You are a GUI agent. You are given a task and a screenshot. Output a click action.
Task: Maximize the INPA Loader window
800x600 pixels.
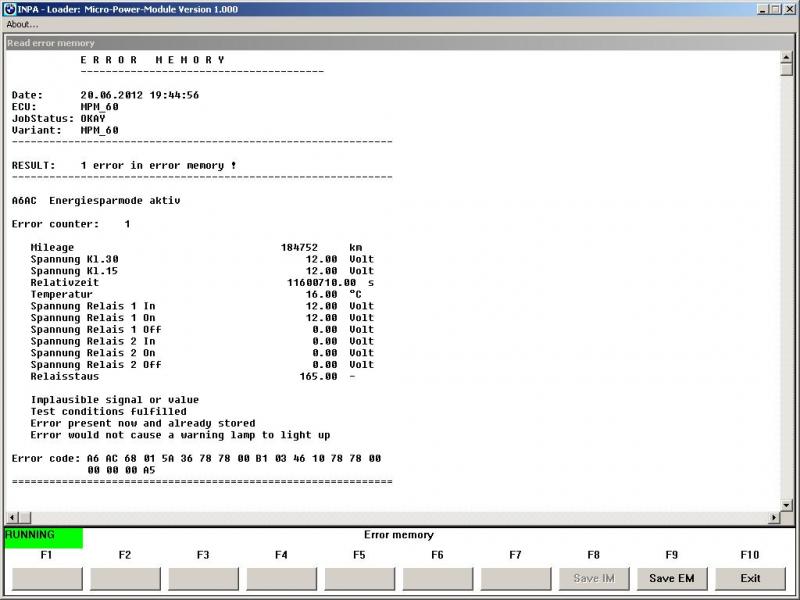(x=776, y=9)
